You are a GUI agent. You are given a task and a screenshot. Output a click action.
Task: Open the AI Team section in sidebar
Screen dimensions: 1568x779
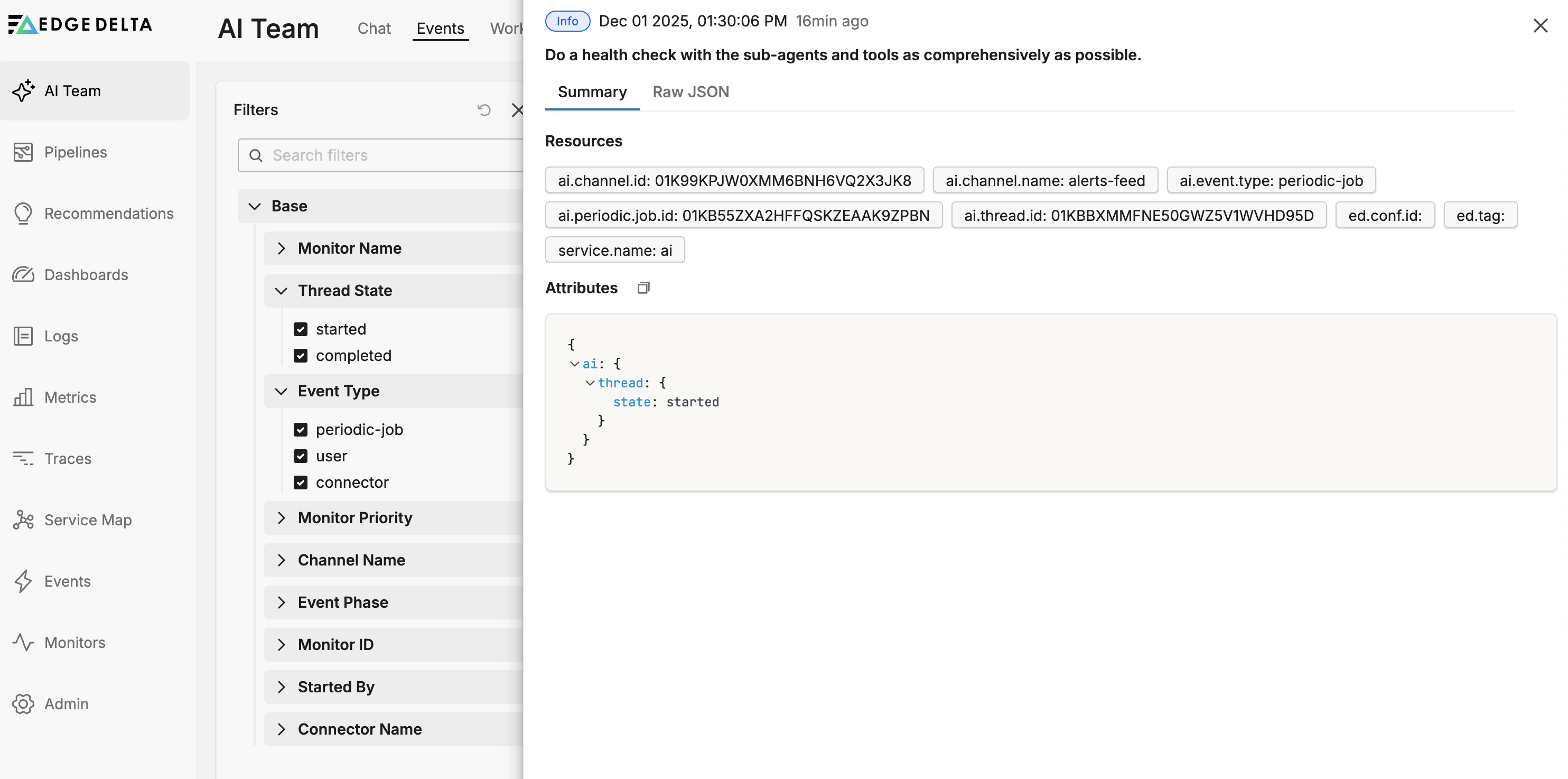[x=72, y=90]
